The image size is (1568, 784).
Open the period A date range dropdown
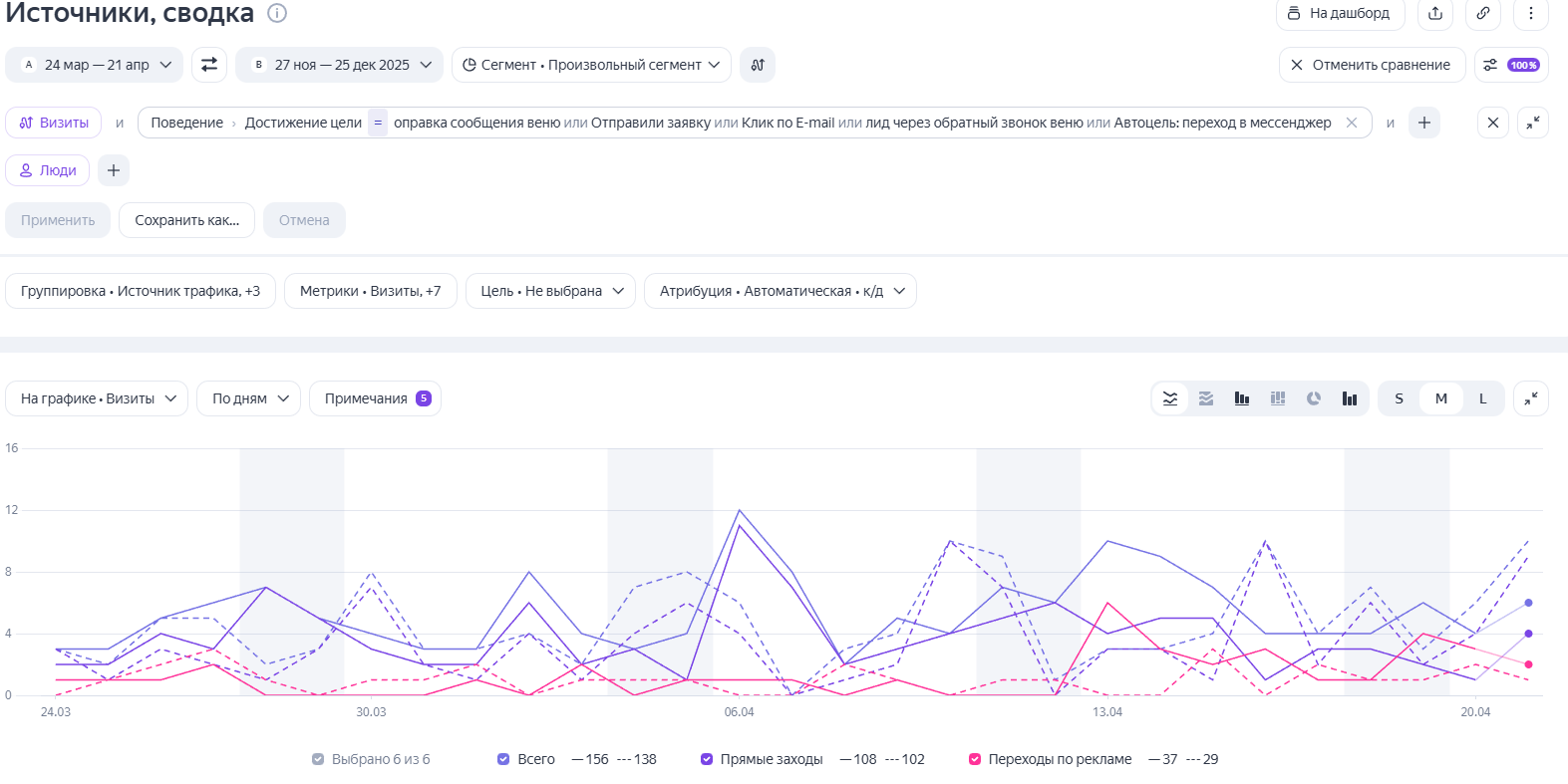[95, 65]
